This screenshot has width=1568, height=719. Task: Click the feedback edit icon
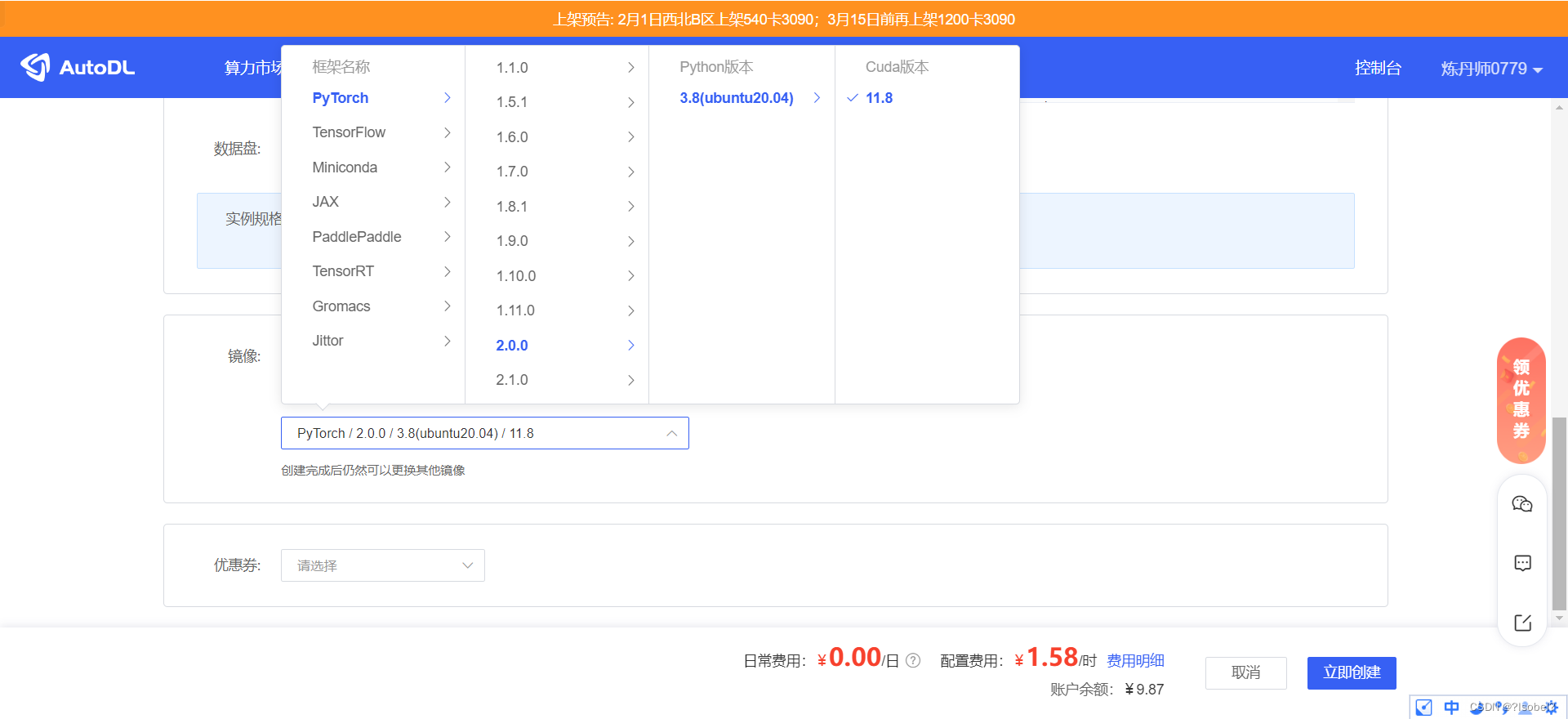click(x=1522, y=623)
